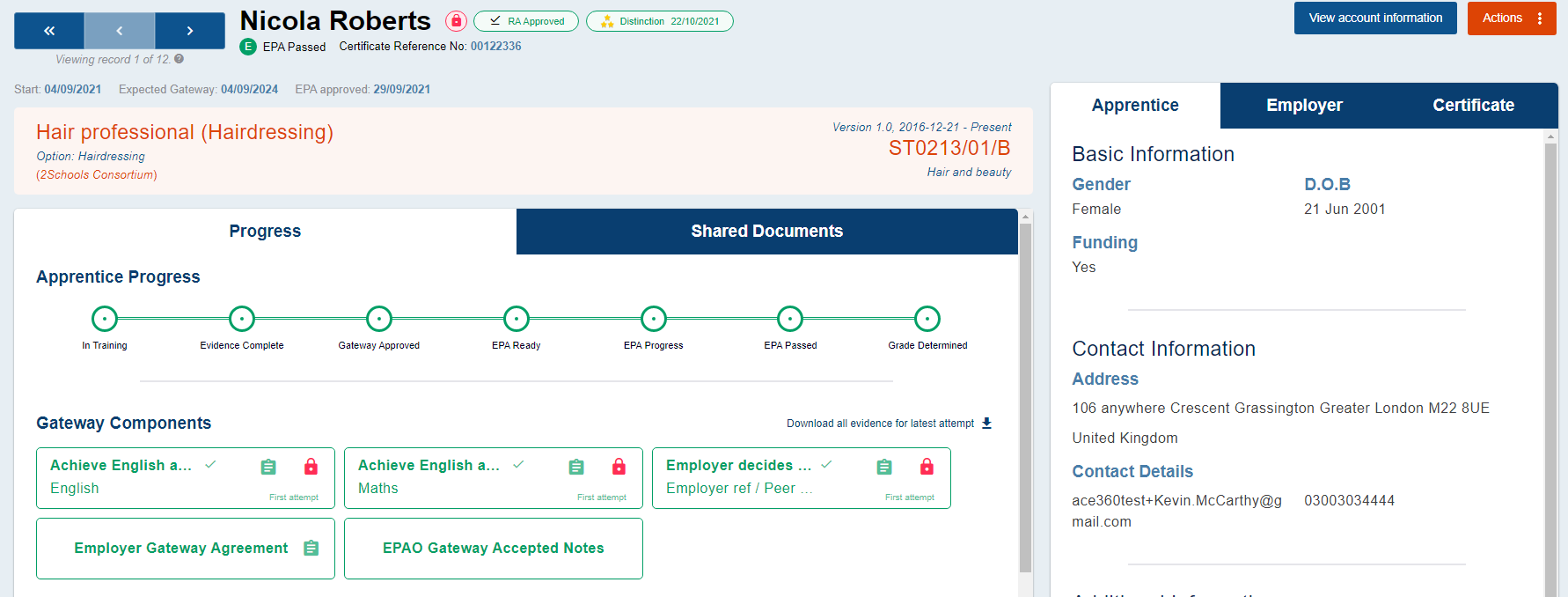Select Evidence Complete progress step
The image size is (1568, 597).
(242, 319)
